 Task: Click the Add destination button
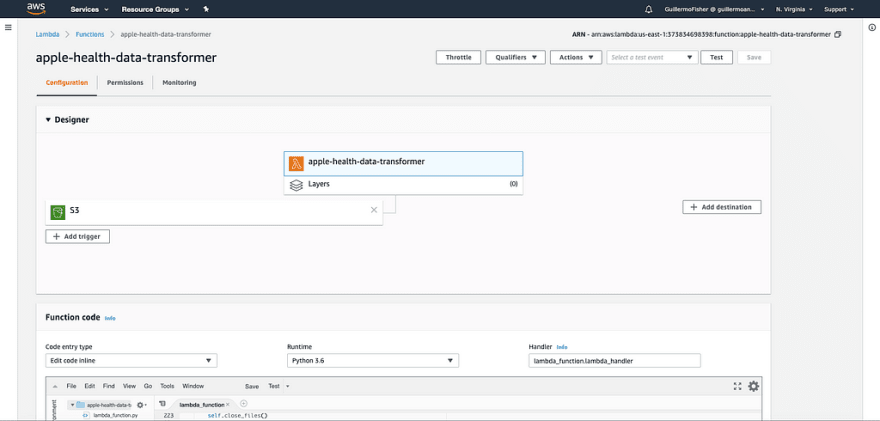[722, 207]
